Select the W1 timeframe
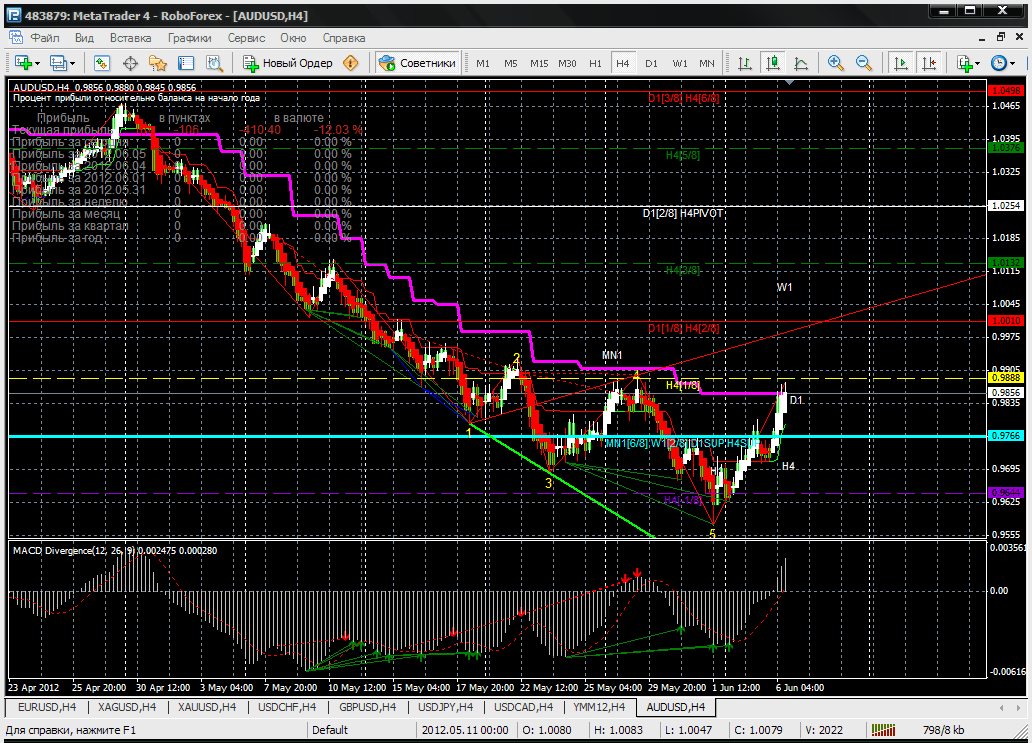 [680, 63]
